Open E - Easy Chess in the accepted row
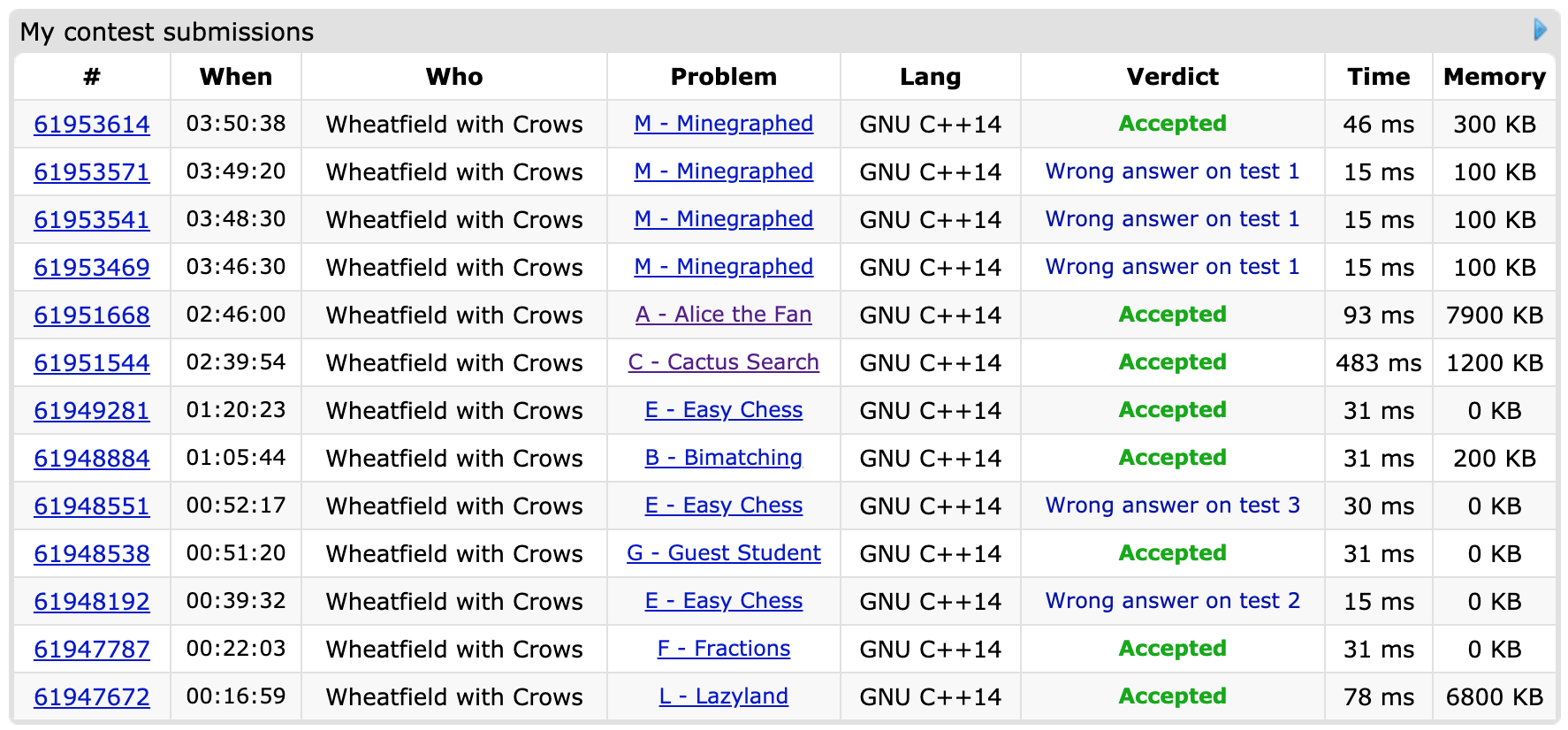This screenshot has width=1568, height=730. 723,410
